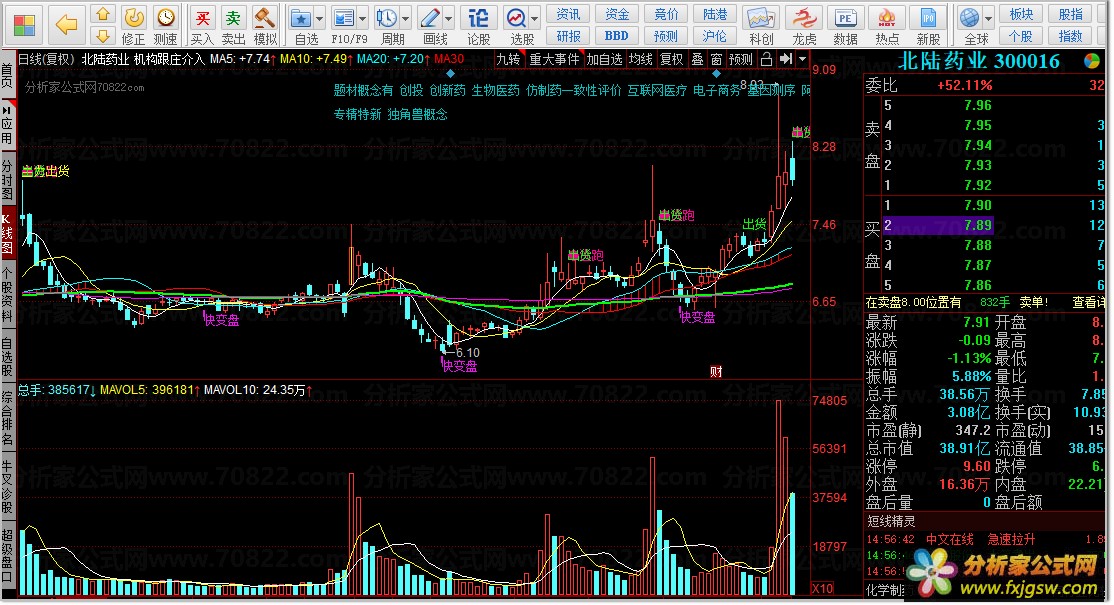Click the 加自选 add-to-watchlist button
Screen dimensions: 1114x605
coord(605,60)
